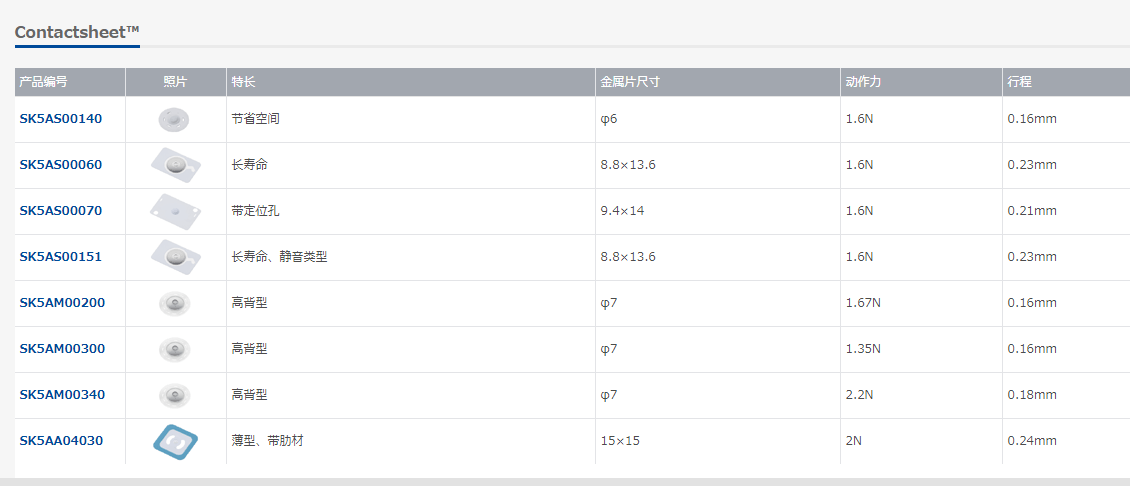1130x486 pixels.
Task: Open the SK5AS00140 product link
Action: pos(61,119)
